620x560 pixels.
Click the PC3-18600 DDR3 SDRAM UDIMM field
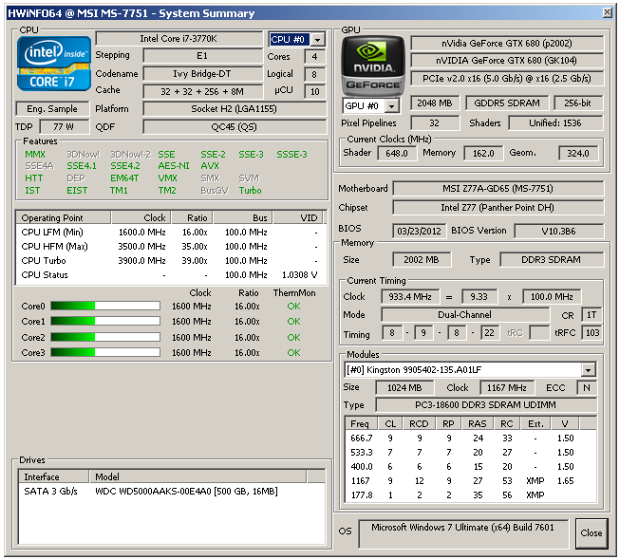tap(486, 405)
